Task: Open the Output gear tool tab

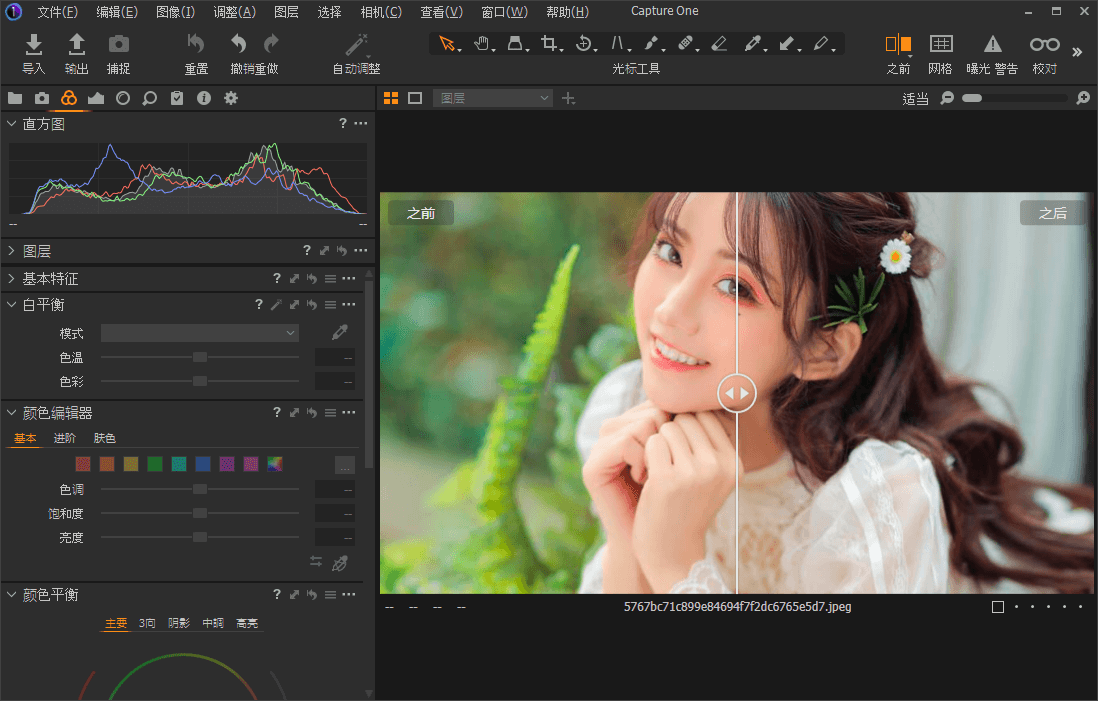Action: (231, 98)
